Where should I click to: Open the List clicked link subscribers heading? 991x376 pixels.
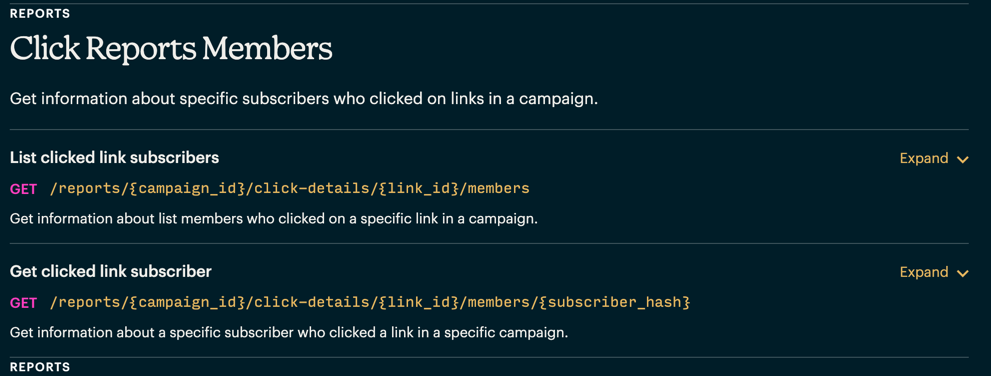114,157
